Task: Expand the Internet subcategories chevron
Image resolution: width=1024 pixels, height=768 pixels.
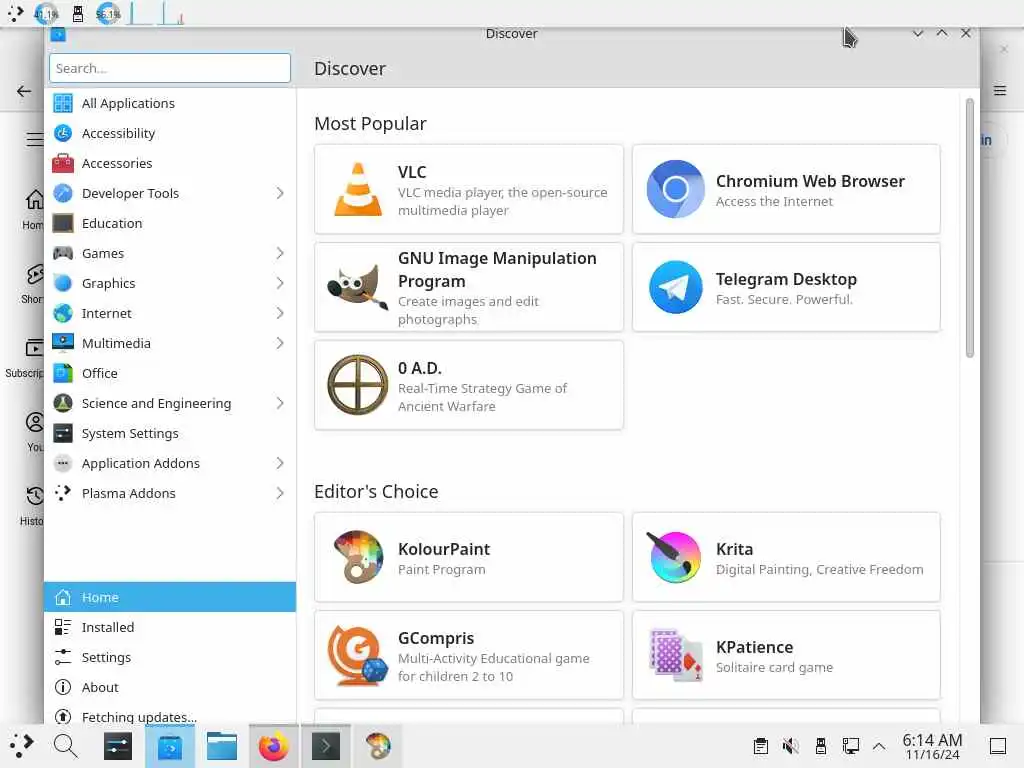Action: [x=280, y=313]
